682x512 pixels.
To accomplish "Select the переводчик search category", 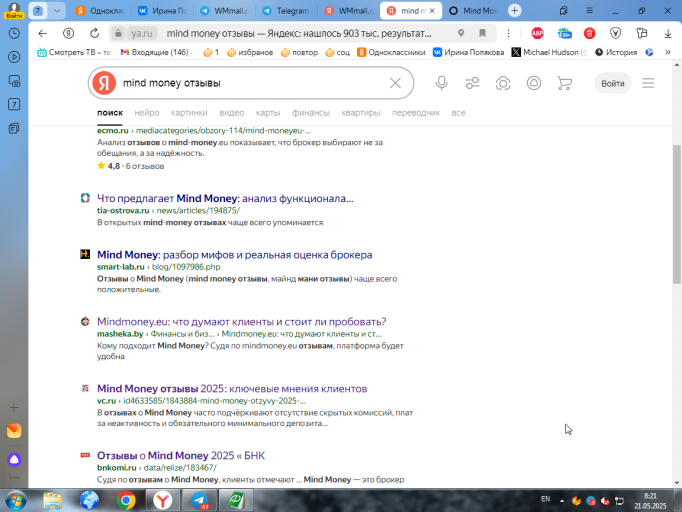I will tap(416, 113).
